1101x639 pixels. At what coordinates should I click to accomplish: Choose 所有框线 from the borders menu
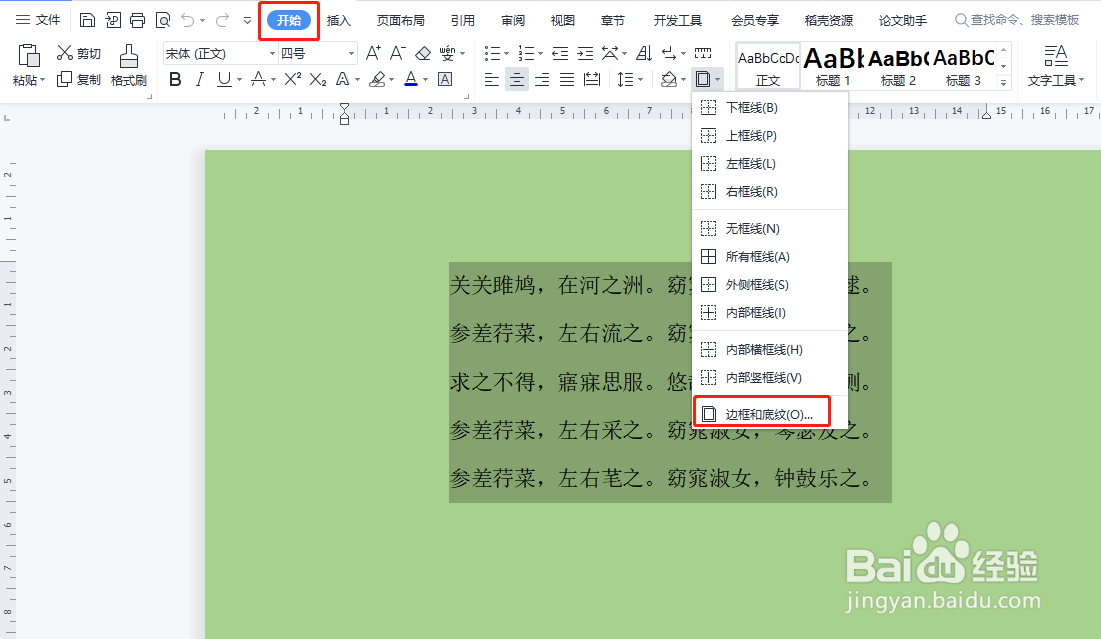760,256
